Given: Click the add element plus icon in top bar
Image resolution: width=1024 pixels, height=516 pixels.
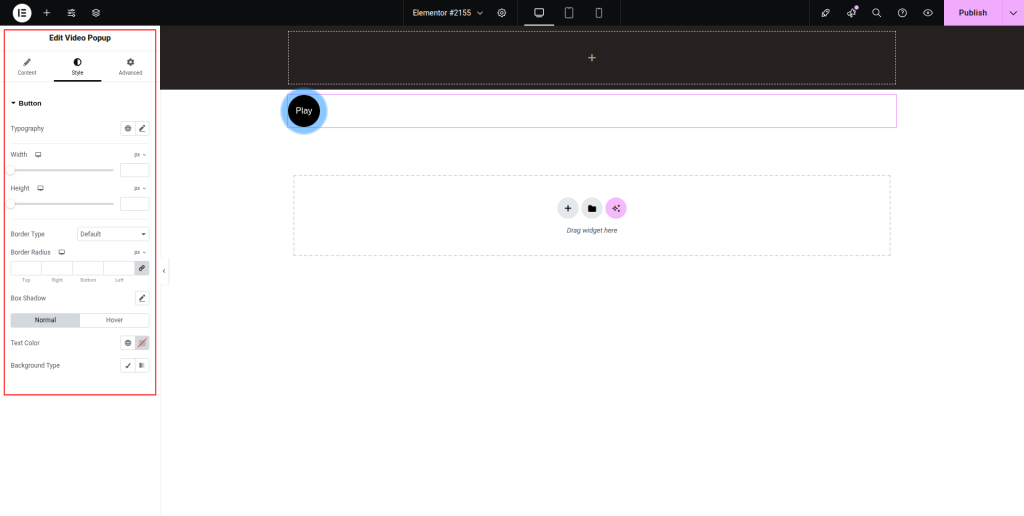Looking at the screenshot, I should coord(46,12).
